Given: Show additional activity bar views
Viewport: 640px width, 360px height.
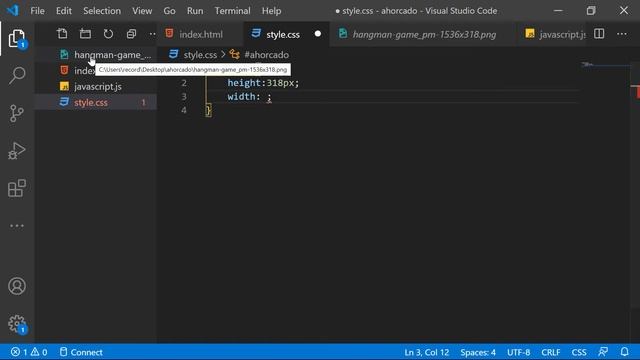Looking at the screenshot, I should click(x=17, y=226).
